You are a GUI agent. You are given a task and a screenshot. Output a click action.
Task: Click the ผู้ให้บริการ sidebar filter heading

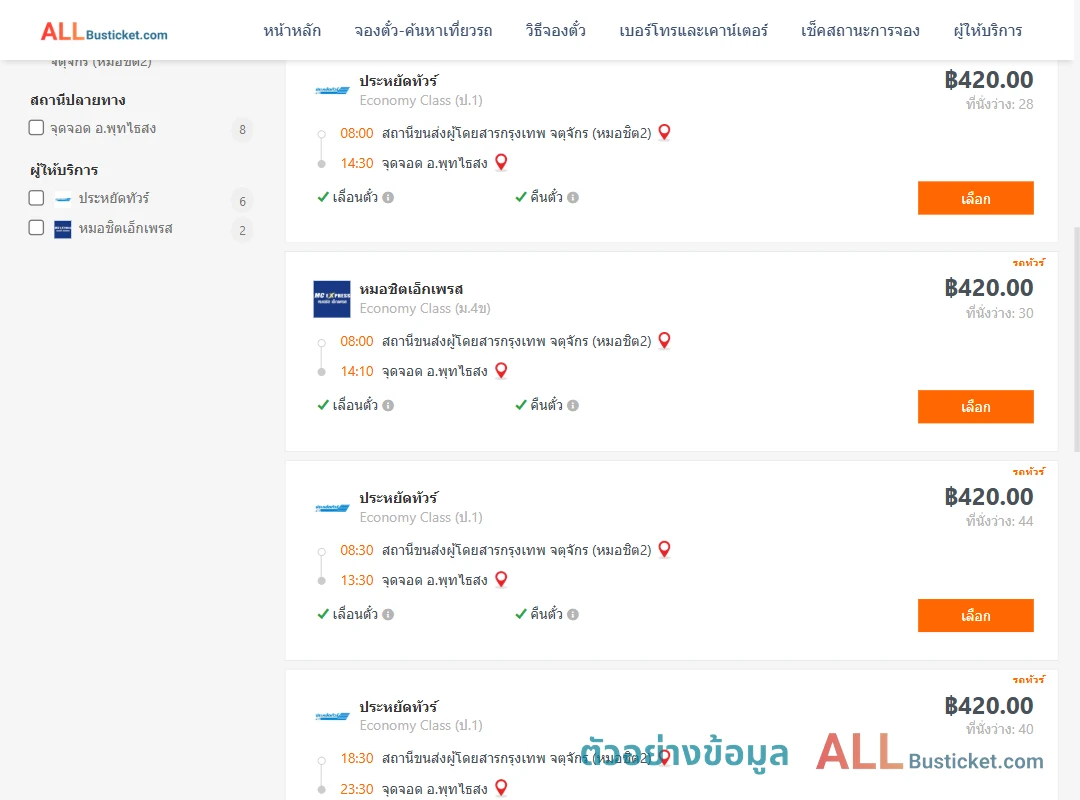click(x=64, y=170)
